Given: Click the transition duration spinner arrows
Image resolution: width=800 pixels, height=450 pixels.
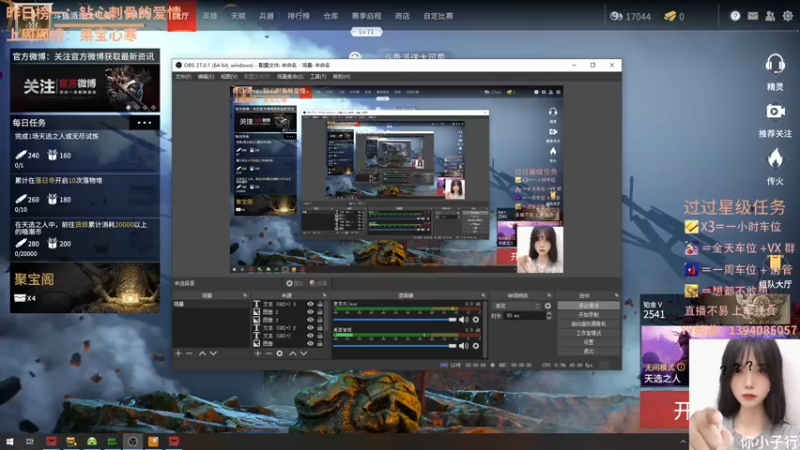Looking at the screenshot, I should click(548, 316).
